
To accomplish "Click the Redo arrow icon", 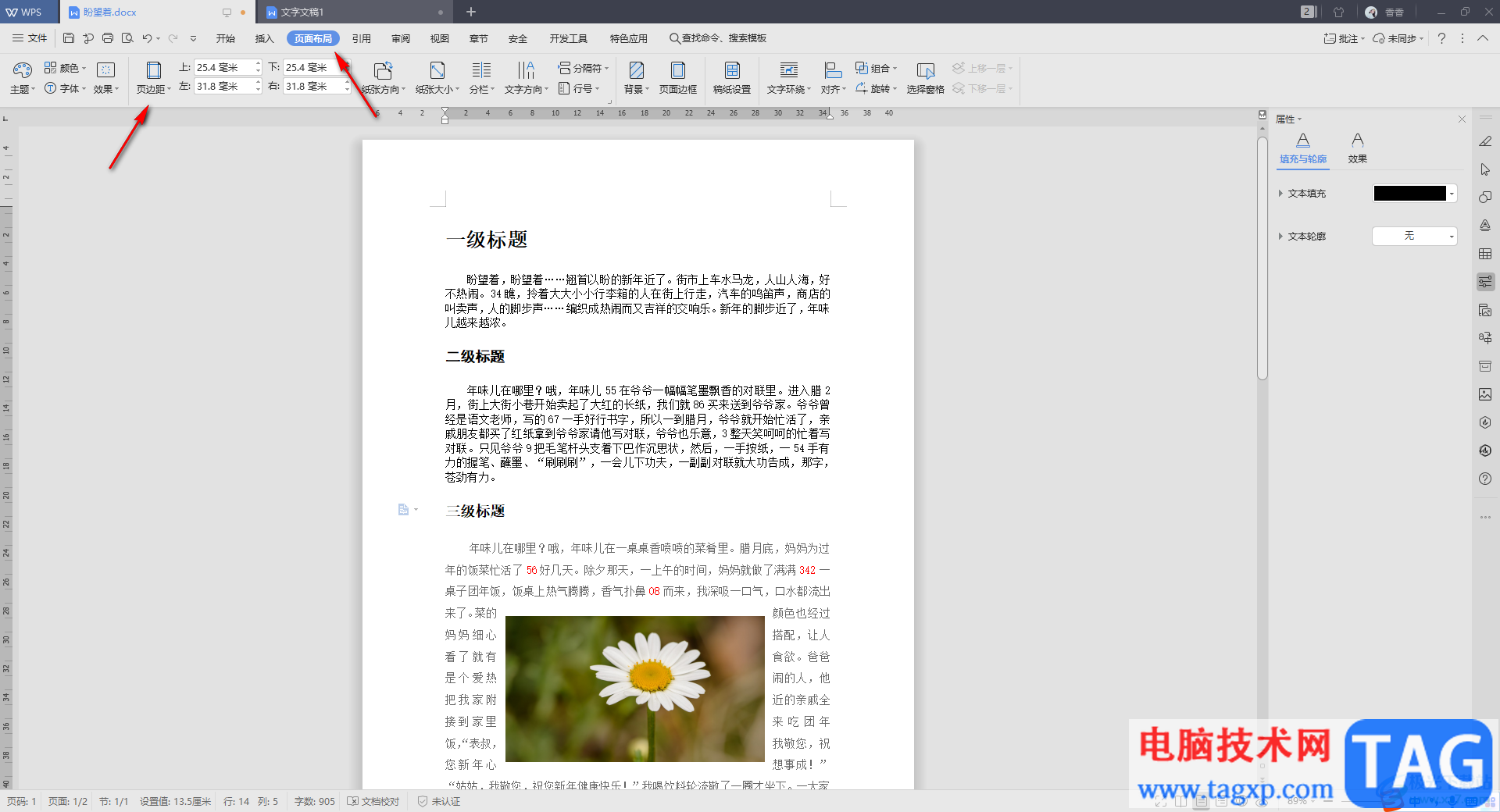I will (x=173, y=38).
